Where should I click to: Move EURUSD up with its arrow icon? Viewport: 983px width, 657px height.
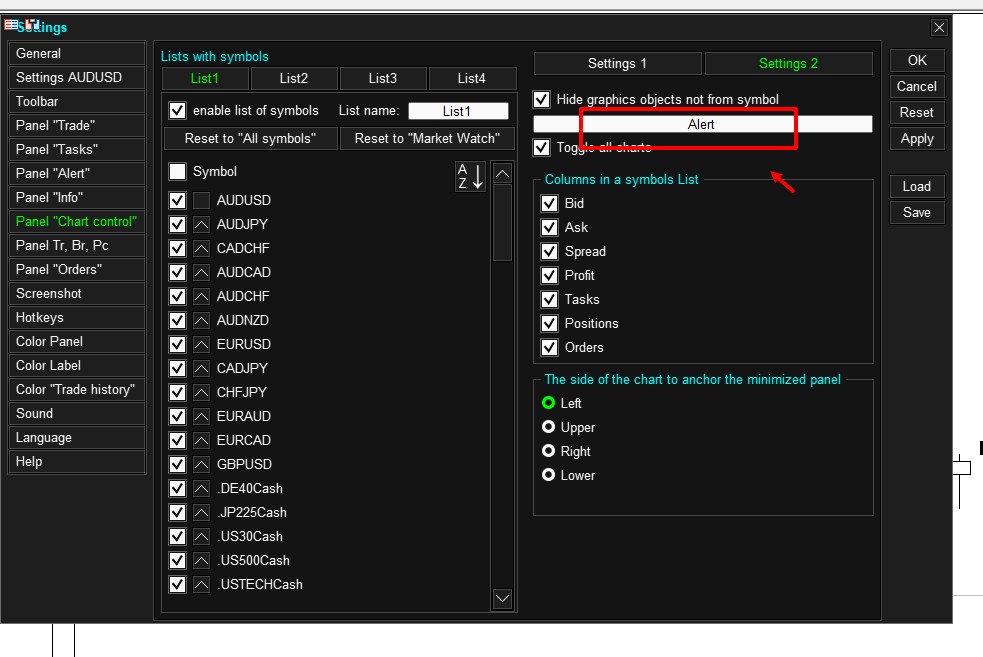tap(201, 344)
